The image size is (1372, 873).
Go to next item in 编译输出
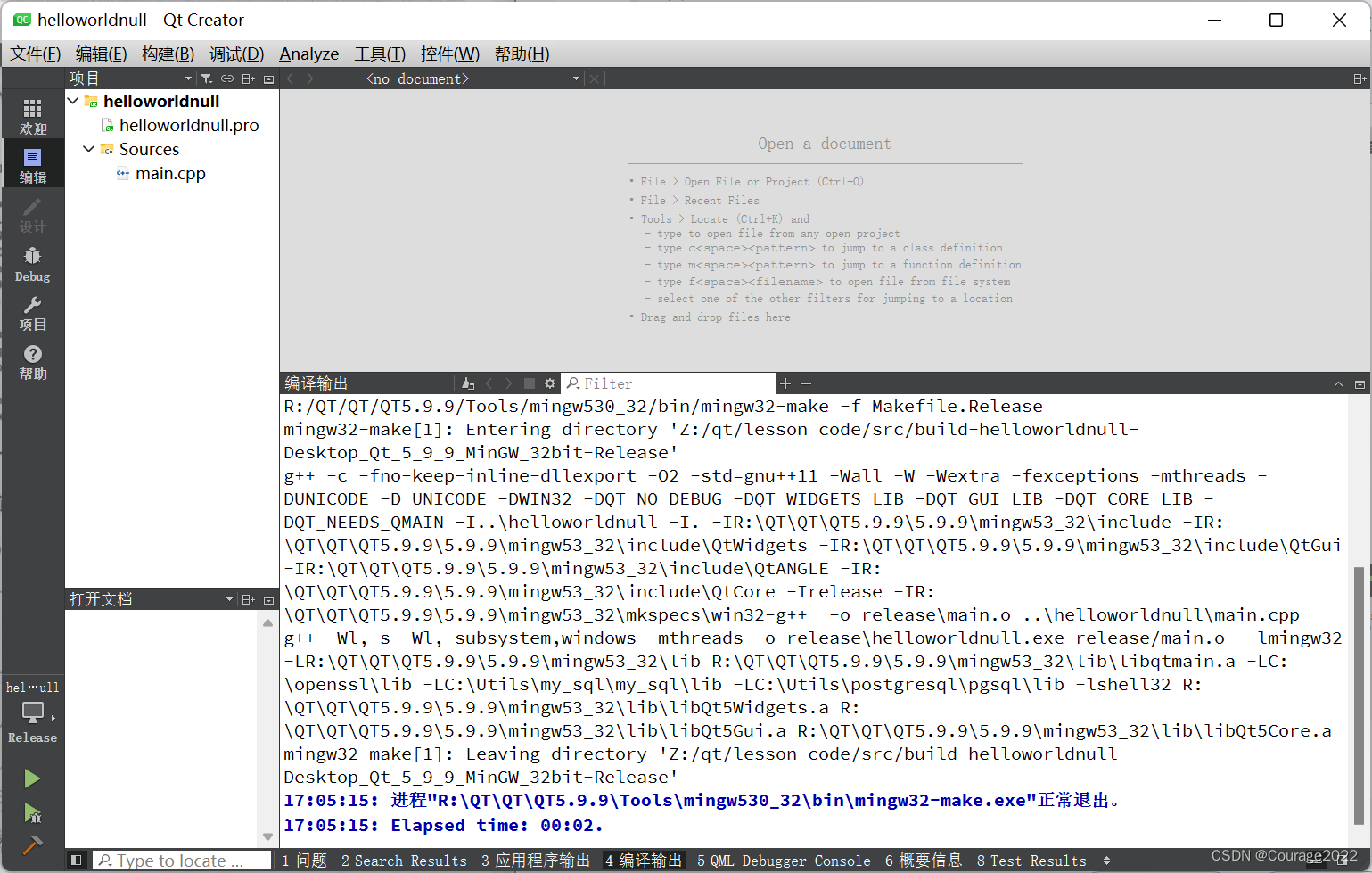pyautogui.click(x=509, y=383)
